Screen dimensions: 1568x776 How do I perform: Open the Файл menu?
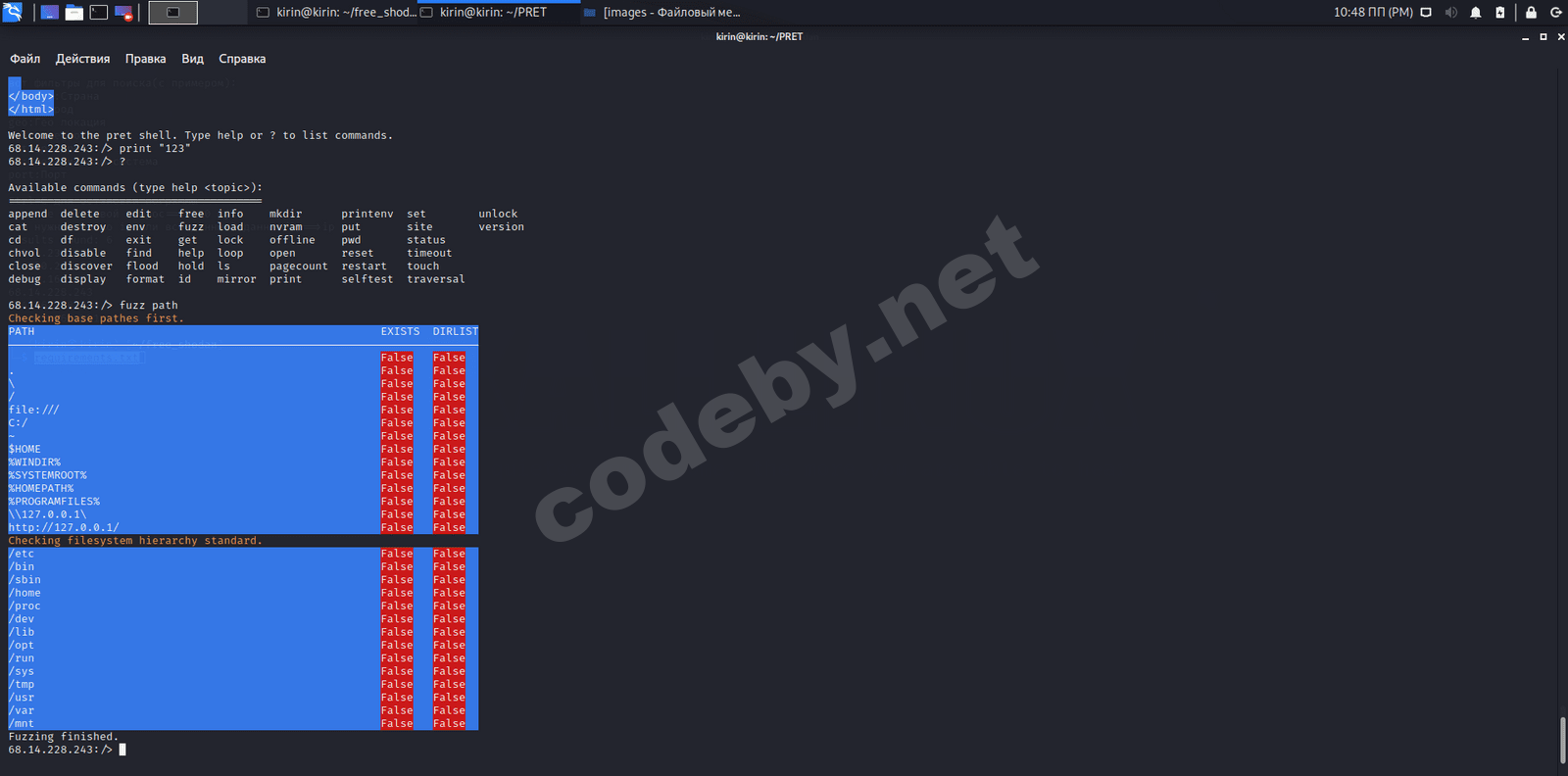click(24, 59)
